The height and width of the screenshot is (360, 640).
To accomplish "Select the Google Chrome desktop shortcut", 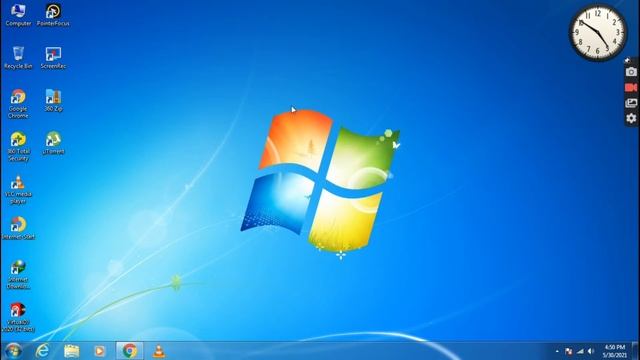I will (18, 104).
